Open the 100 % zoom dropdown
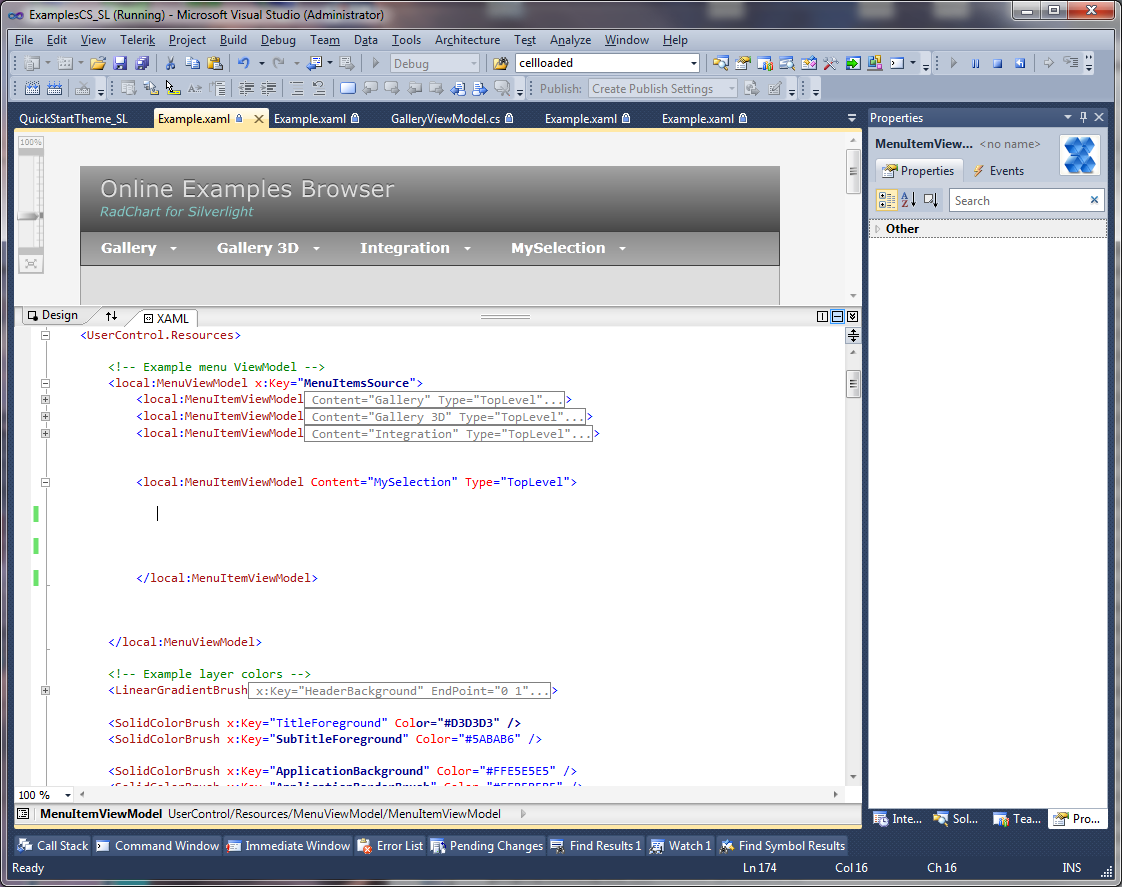 tap(68, 795)
